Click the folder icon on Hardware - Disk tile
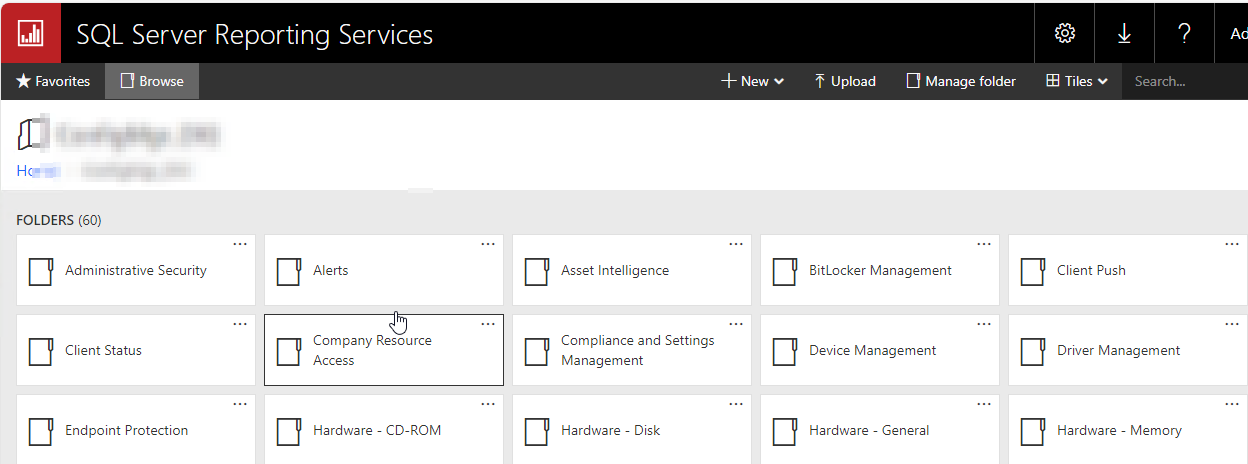 [536, 431]
